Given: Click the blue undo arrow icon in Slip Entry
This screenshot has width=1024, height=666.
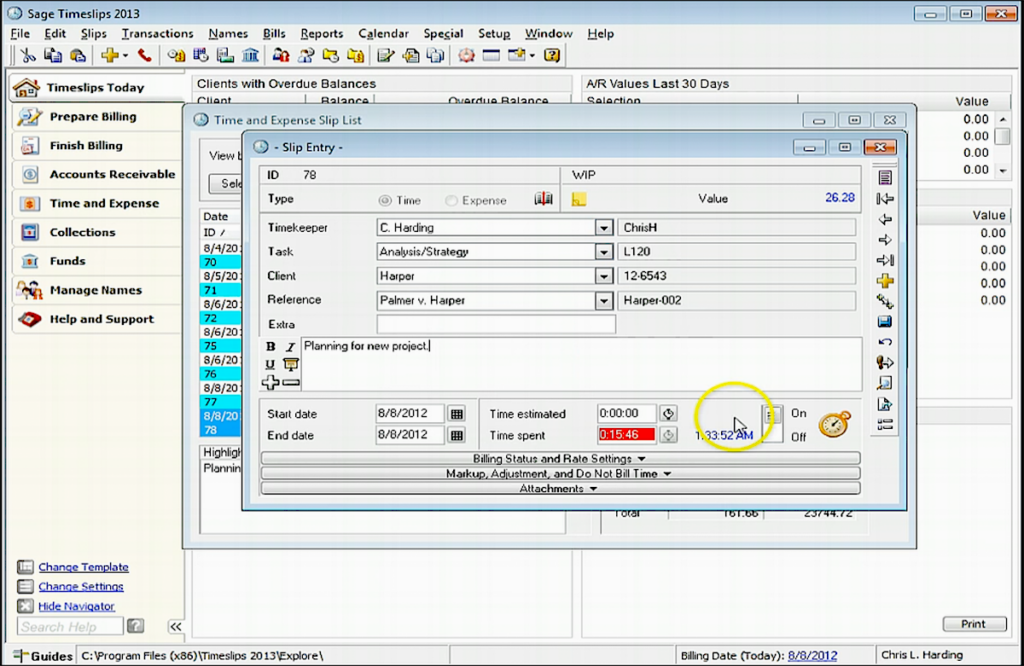Looking at the screenshot, I should click(885, 342).
